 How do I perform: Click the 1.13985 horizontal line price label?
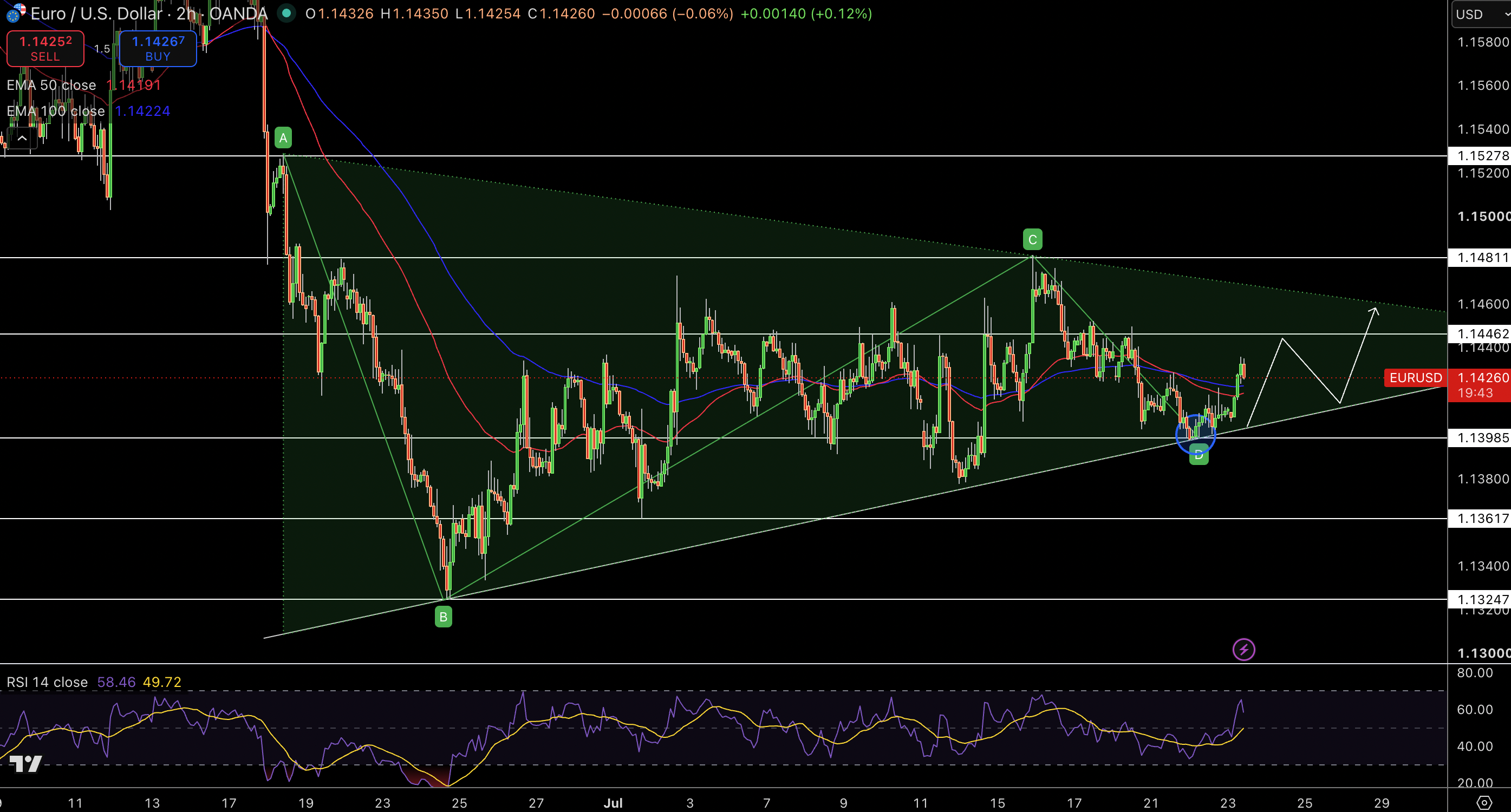[x=1480, y=437]
